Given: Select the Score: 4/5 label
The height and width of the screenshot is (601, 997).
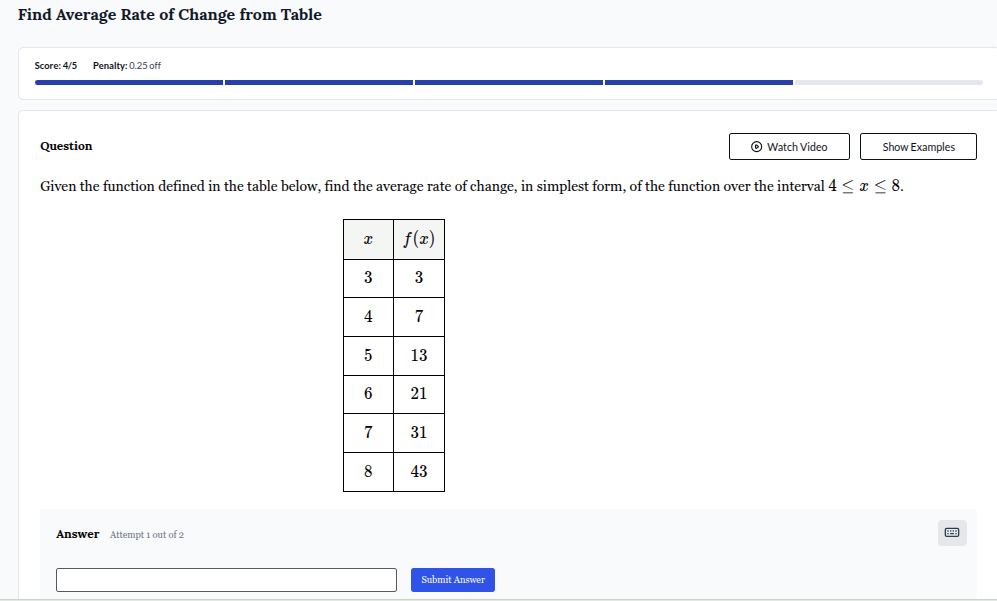Looking at the screenshot, I should coord(55,65).
